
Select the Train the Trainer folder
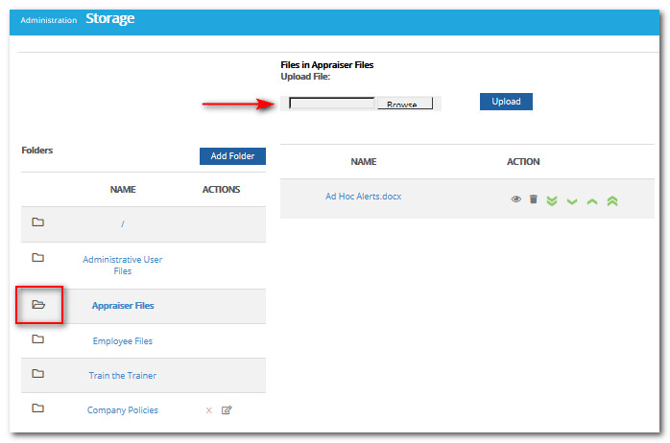pos(122,375)
